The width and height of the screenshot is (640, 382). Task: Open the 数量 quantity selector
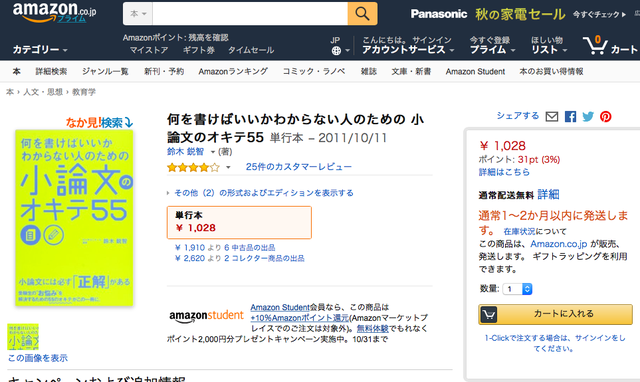coord(517,289)
